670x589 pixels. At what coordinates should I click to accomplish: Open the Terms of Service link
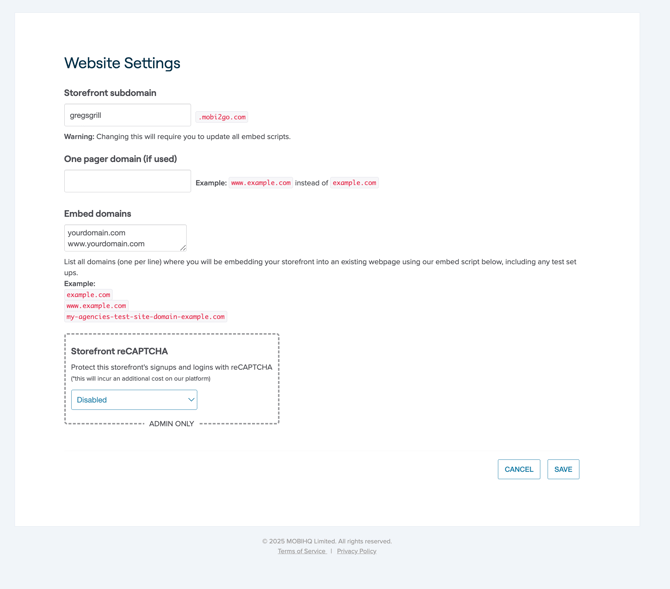(x=301, y=551)
